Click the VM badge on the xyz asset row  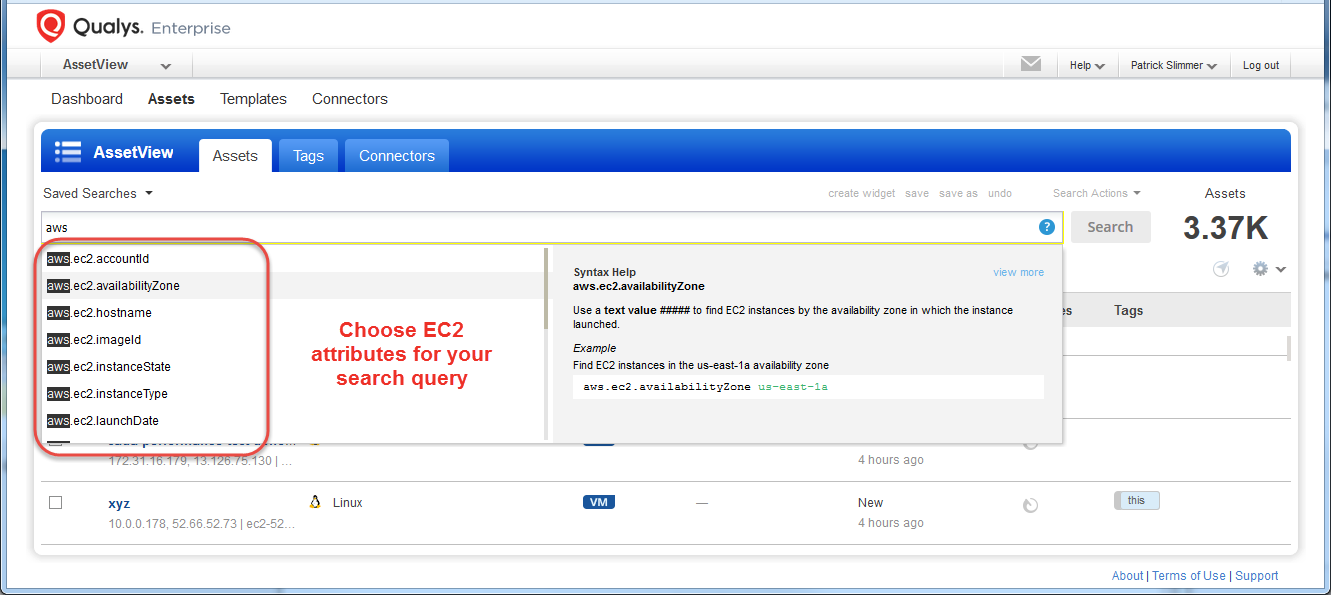[x=598, y=502]
